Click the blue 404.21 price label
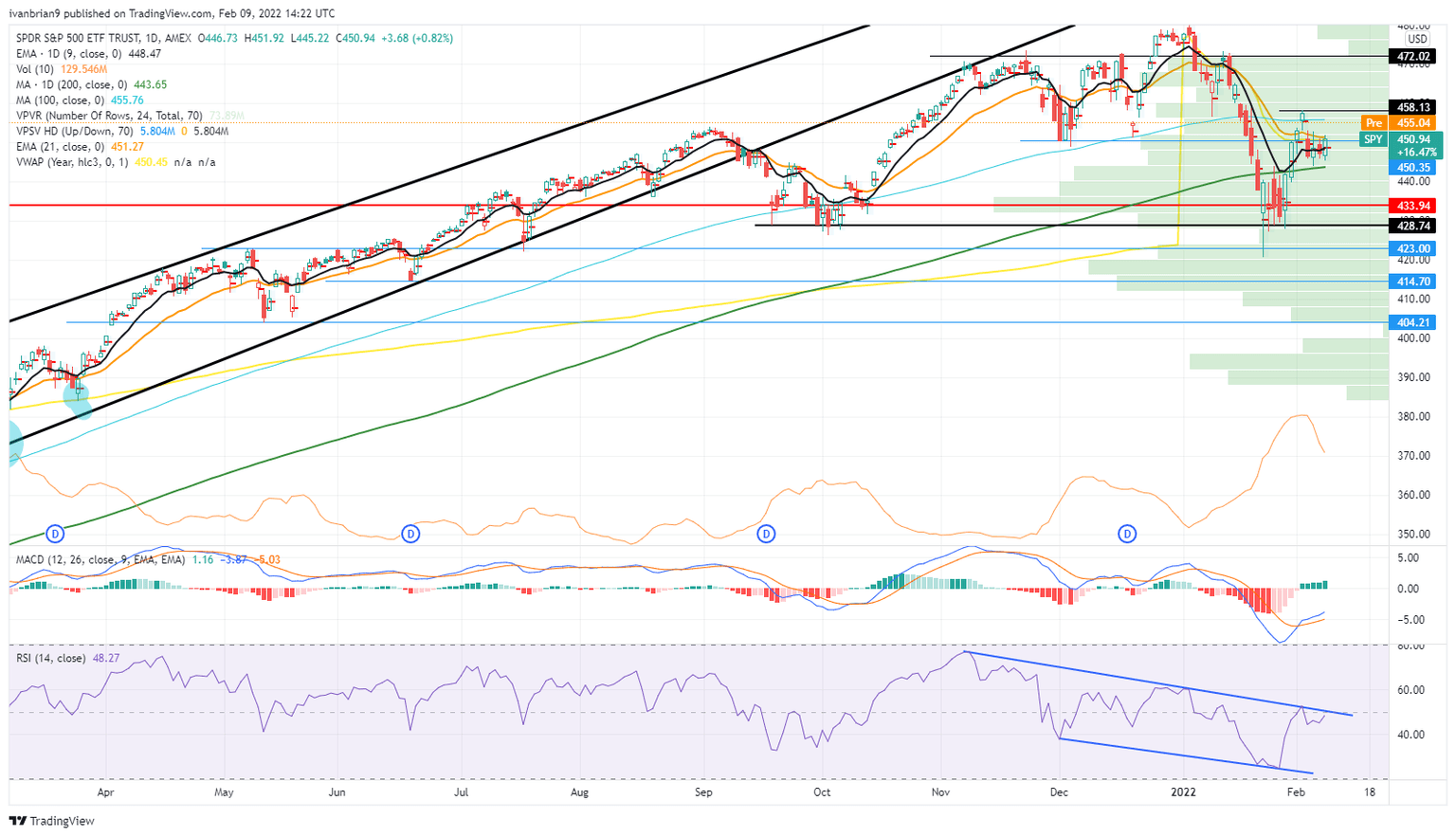The height and width of the screenshot is (837, 1456). point(1413,322)
